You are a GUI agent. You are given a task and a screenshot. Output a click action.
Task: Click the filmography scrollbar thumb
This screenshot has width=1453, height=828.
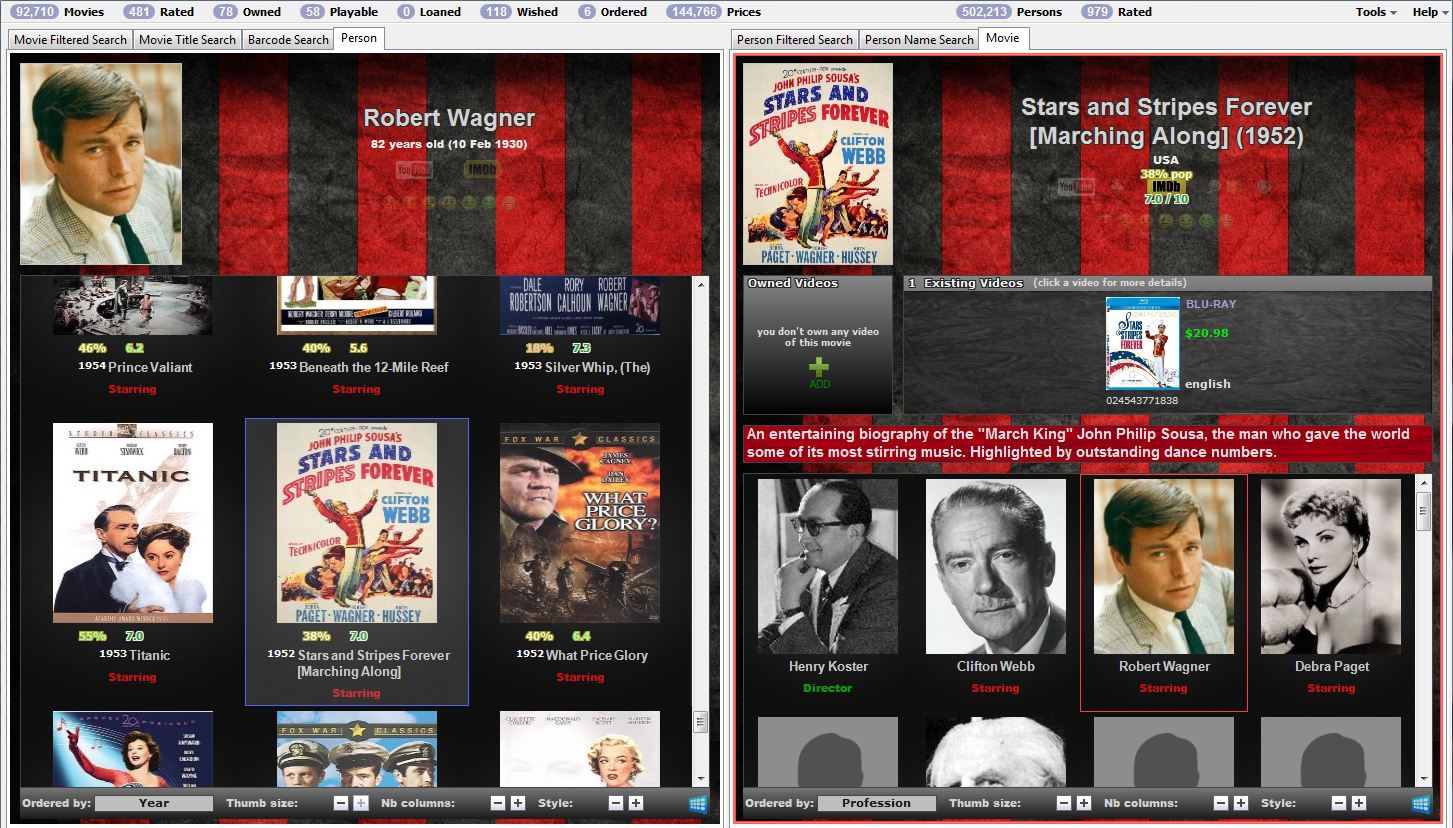click(x=700, y=721)
